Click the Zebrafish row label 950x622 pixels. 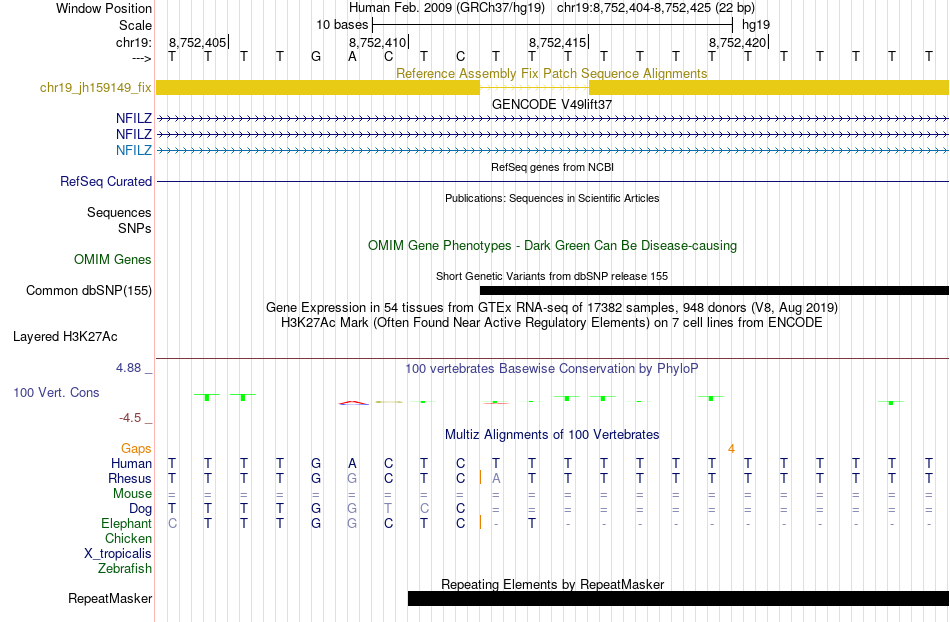point(125,568)
